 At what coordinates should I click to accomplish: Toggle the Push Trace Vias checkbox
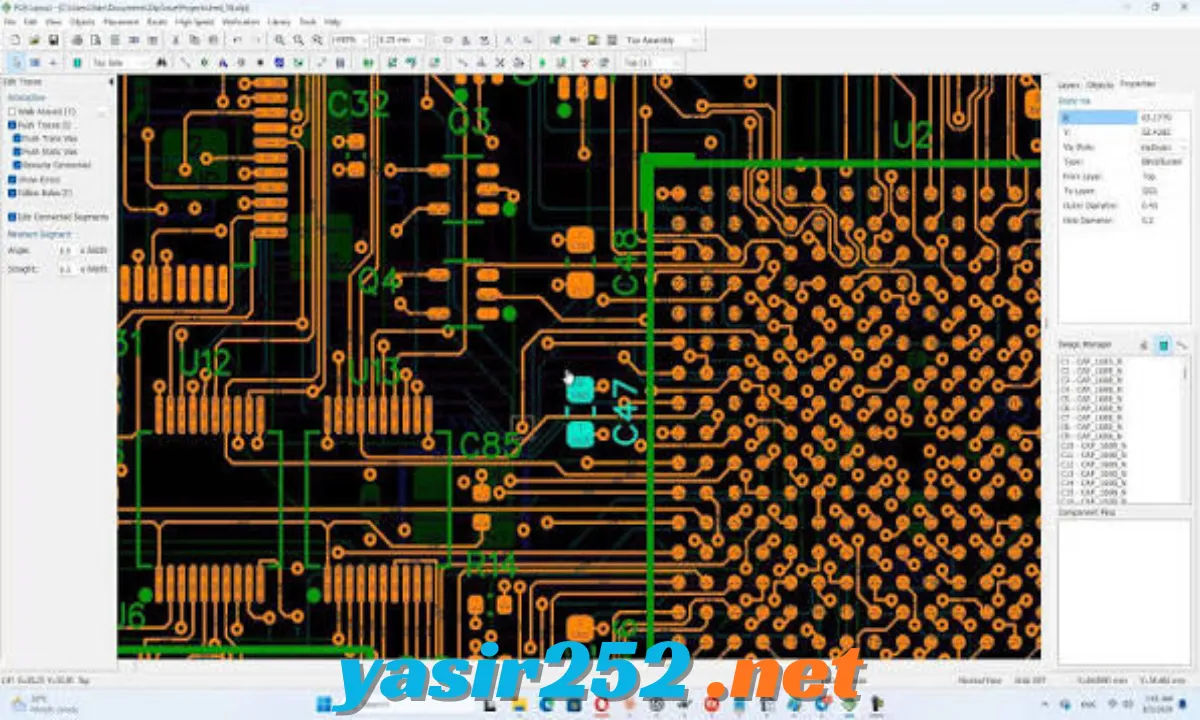pos(17,139)
